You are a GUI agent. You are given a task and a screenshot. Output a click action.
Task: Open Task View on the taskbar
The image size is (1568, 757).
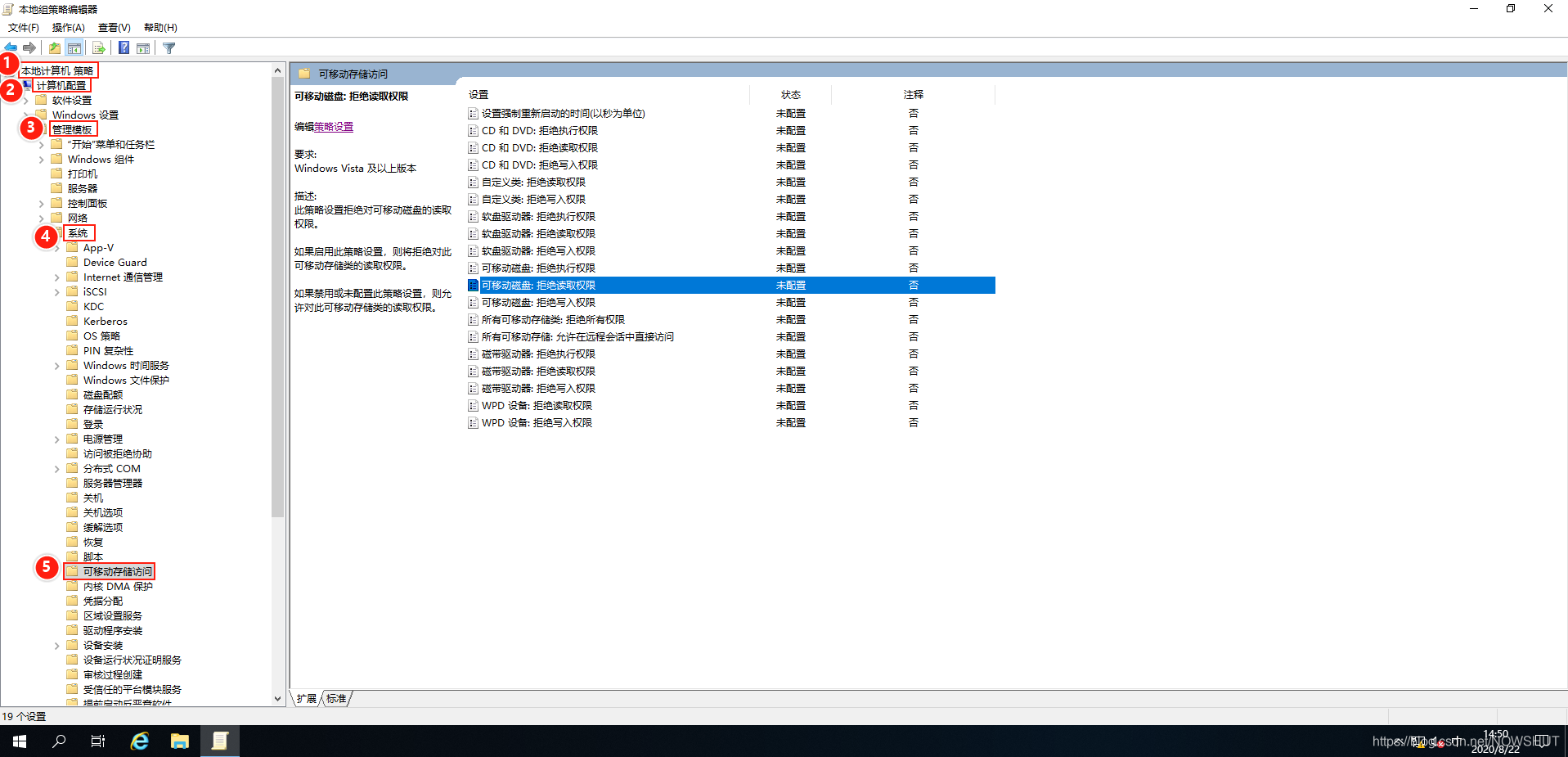click(98, 741)
